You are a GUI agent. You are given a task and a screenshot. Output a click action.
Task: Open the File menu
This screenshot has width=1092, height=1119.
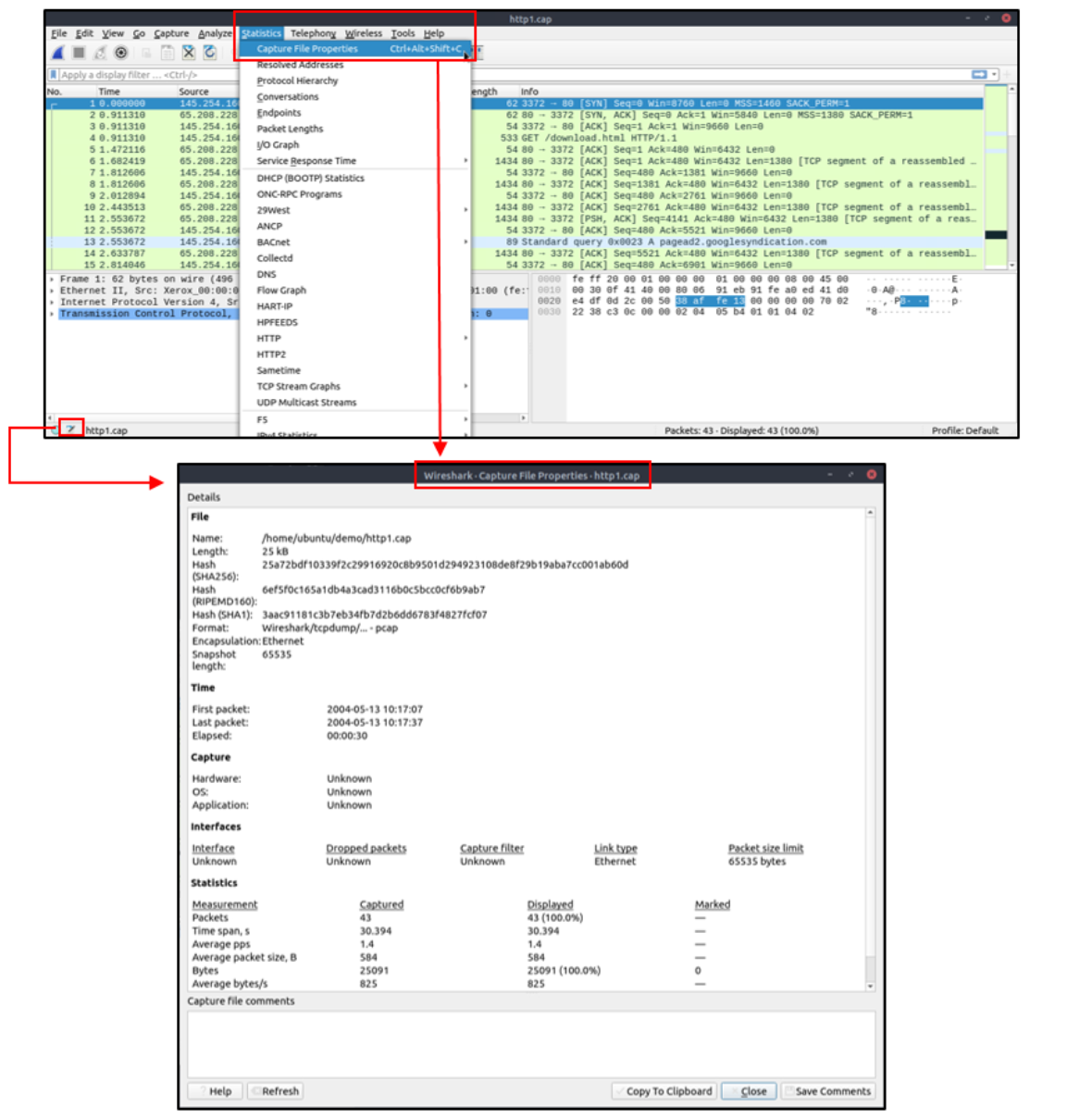click(59, 33)
